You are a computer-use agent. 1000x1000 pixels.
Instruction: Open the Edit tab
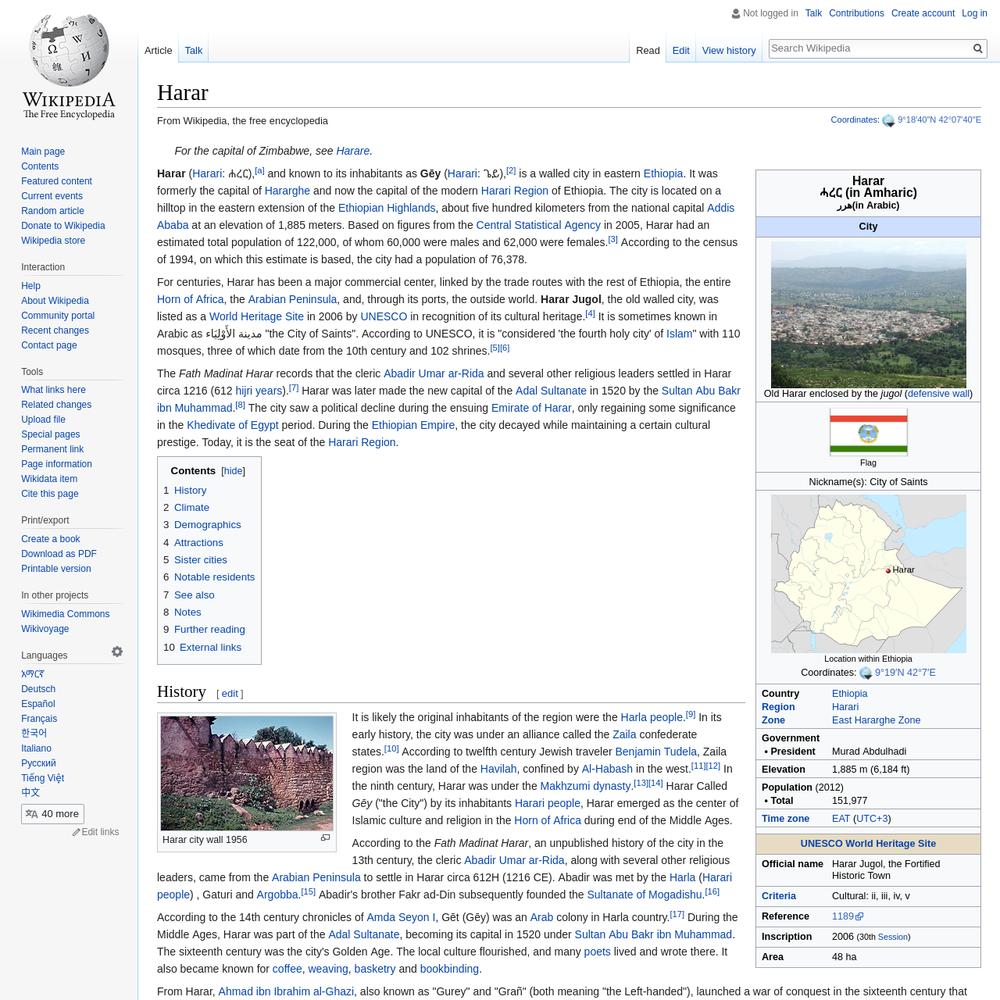[680, 50]
